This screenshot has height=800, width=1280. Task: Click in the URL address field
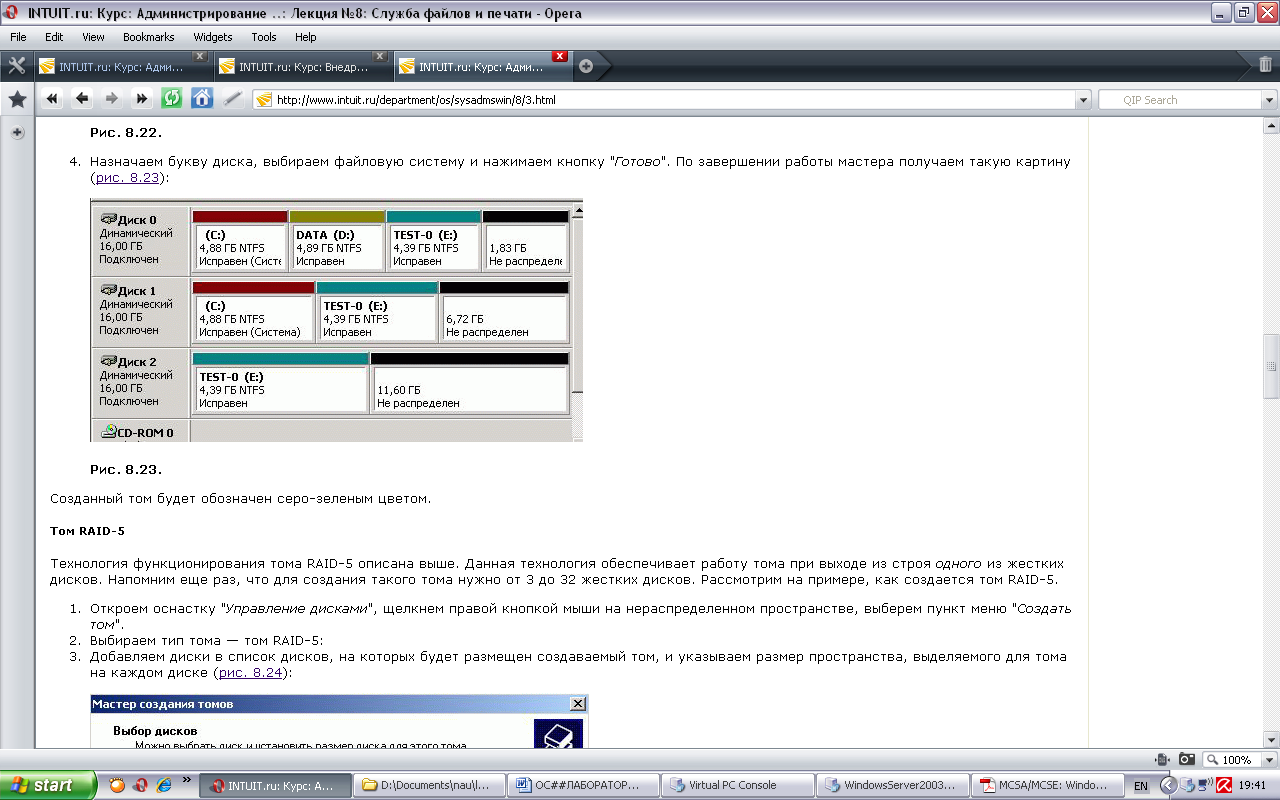(672, 100)
